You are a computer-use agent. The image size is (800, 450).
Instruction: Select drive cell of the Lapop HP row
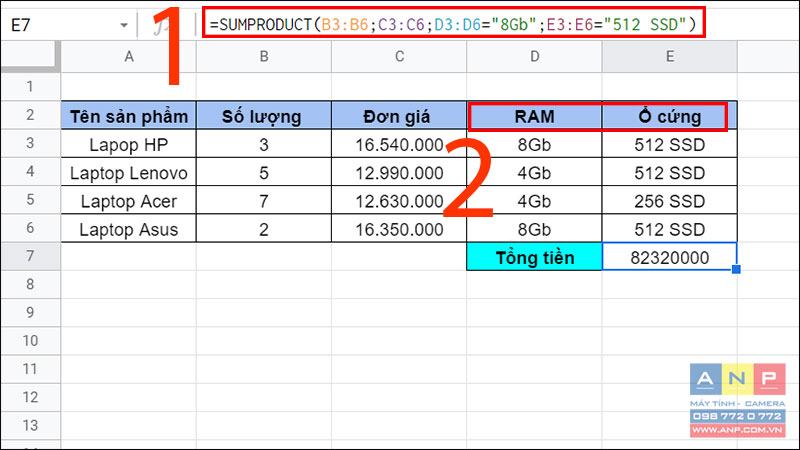[x=669, y=144]
